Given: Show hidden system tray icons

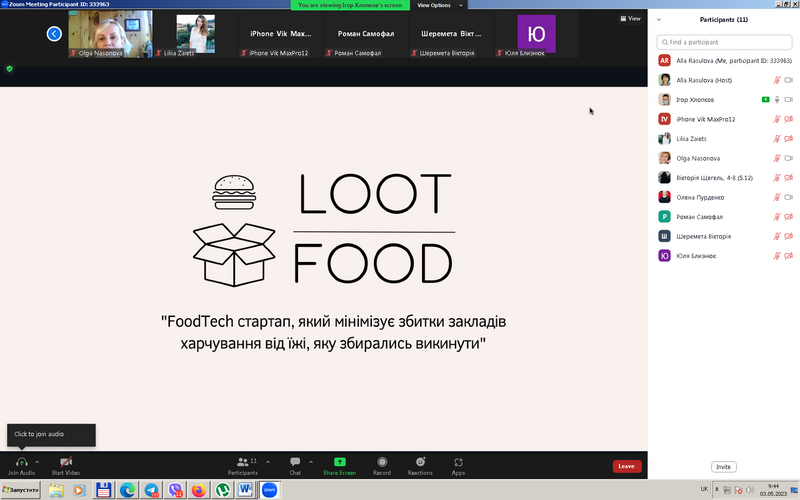Looking at the screenshot, I should (716, 489).
